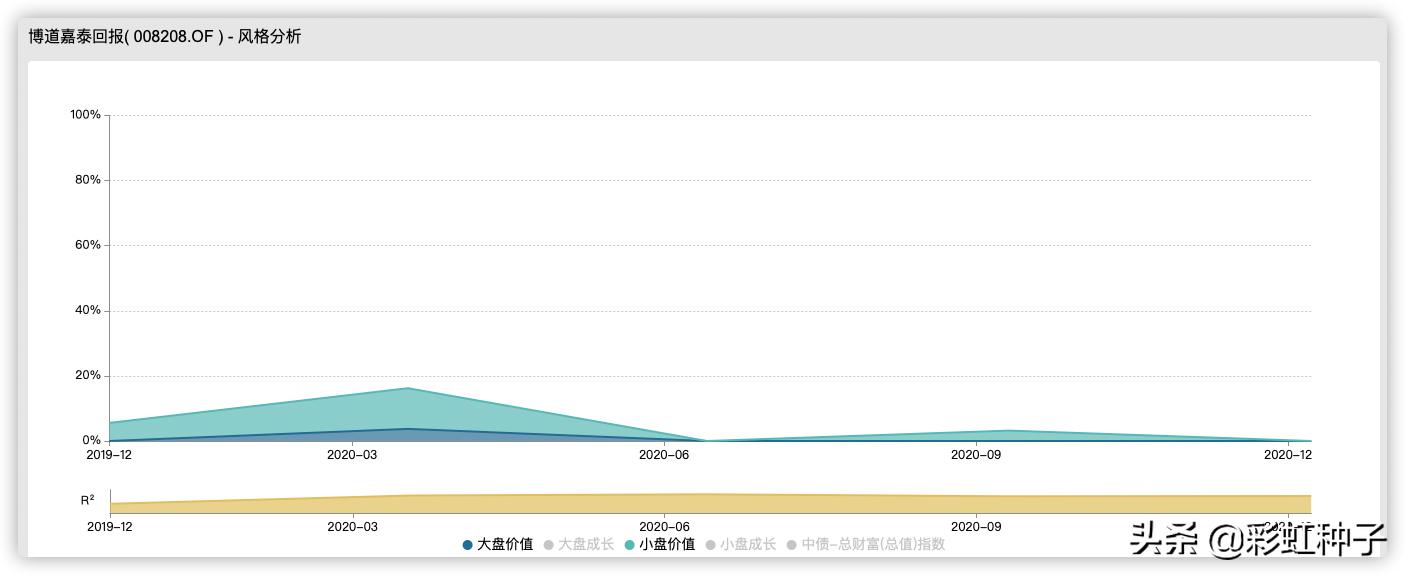
Task: Click the R² axis label
Action: (x=88, y=500)
